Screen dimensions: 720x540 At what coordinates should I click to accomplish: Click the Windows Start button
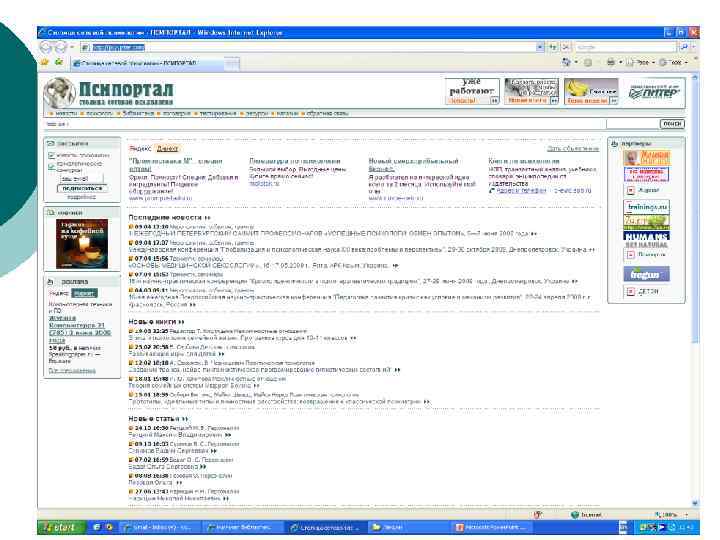61,528
